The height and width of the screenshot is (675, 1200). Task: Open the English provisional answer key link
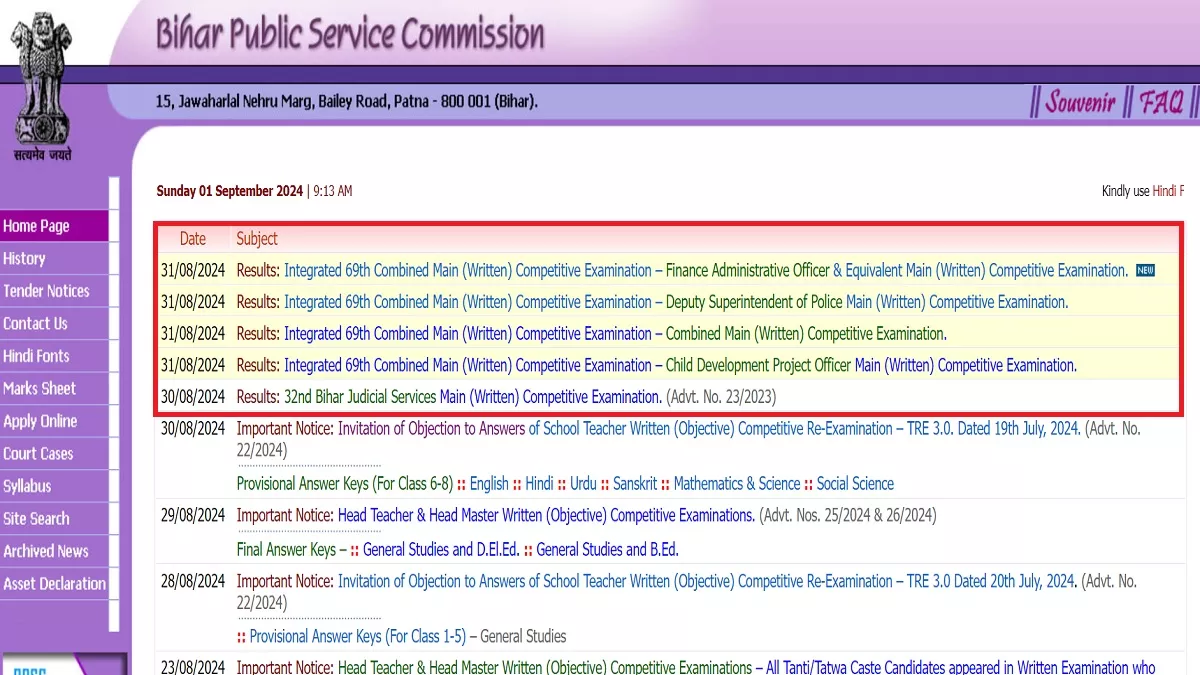click(x=489, y=484)
